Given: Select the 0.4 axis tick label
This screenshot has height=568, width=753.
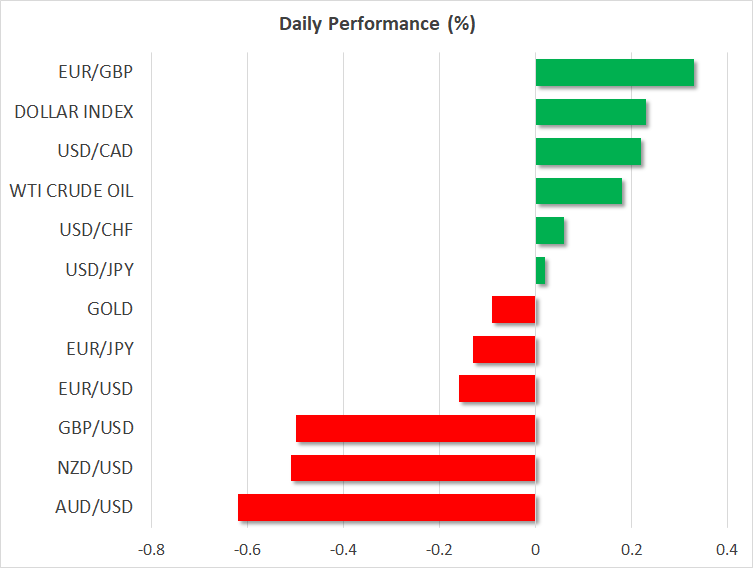Looking at the screenshot, I should pos(727,549).
